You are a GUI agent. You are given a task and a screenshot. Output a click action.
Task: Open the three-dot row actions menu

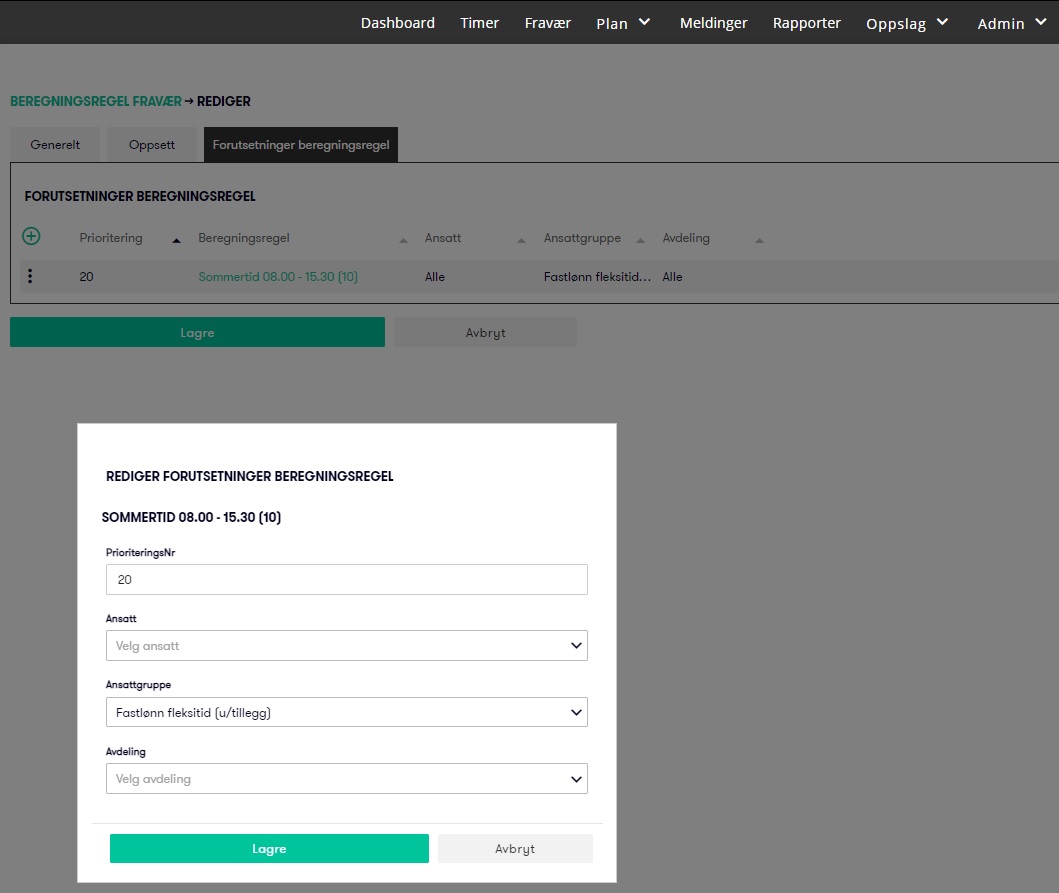(x=30, y=277)
